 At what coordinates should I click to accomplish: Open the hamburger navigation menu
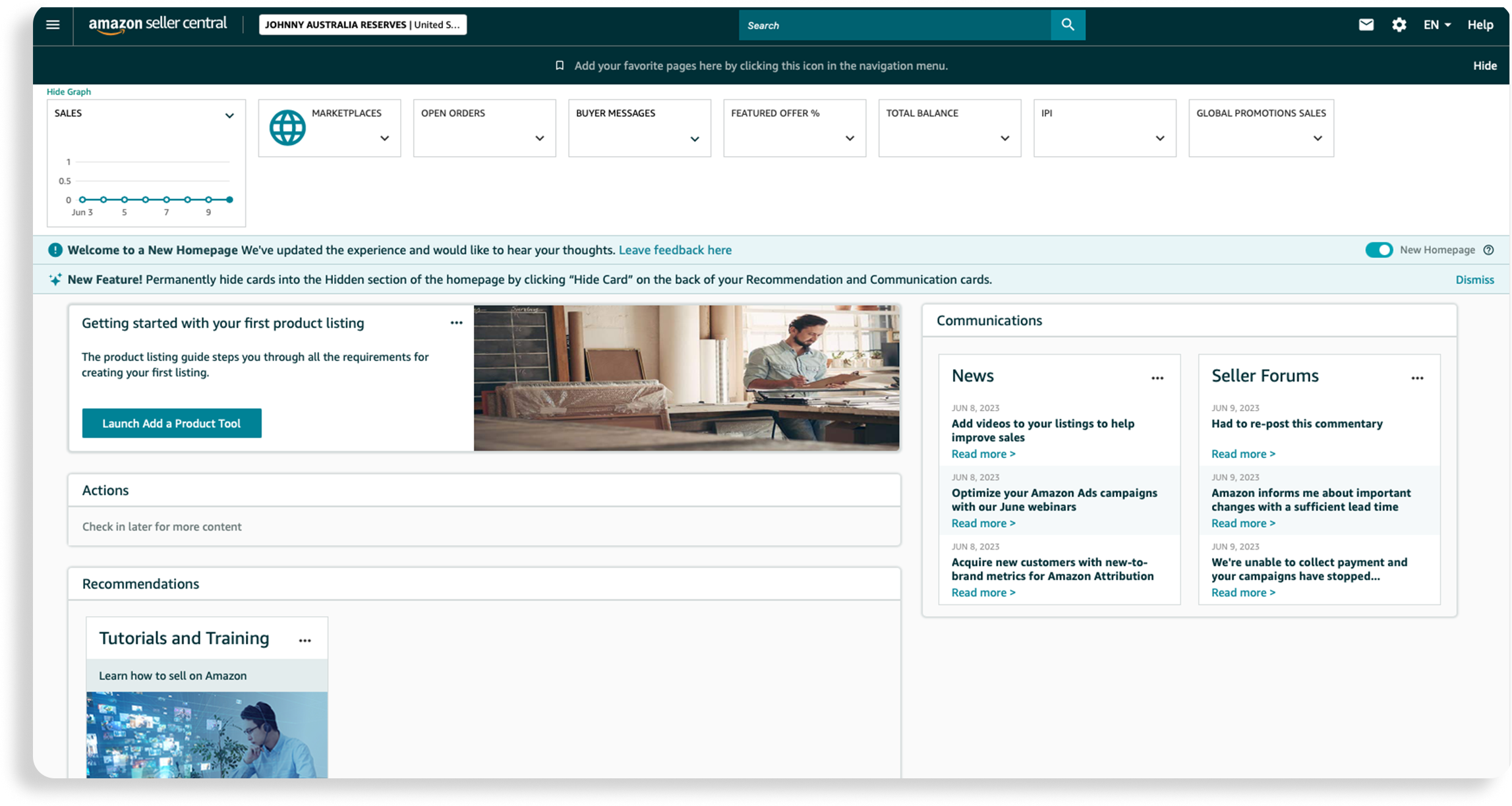53,25
